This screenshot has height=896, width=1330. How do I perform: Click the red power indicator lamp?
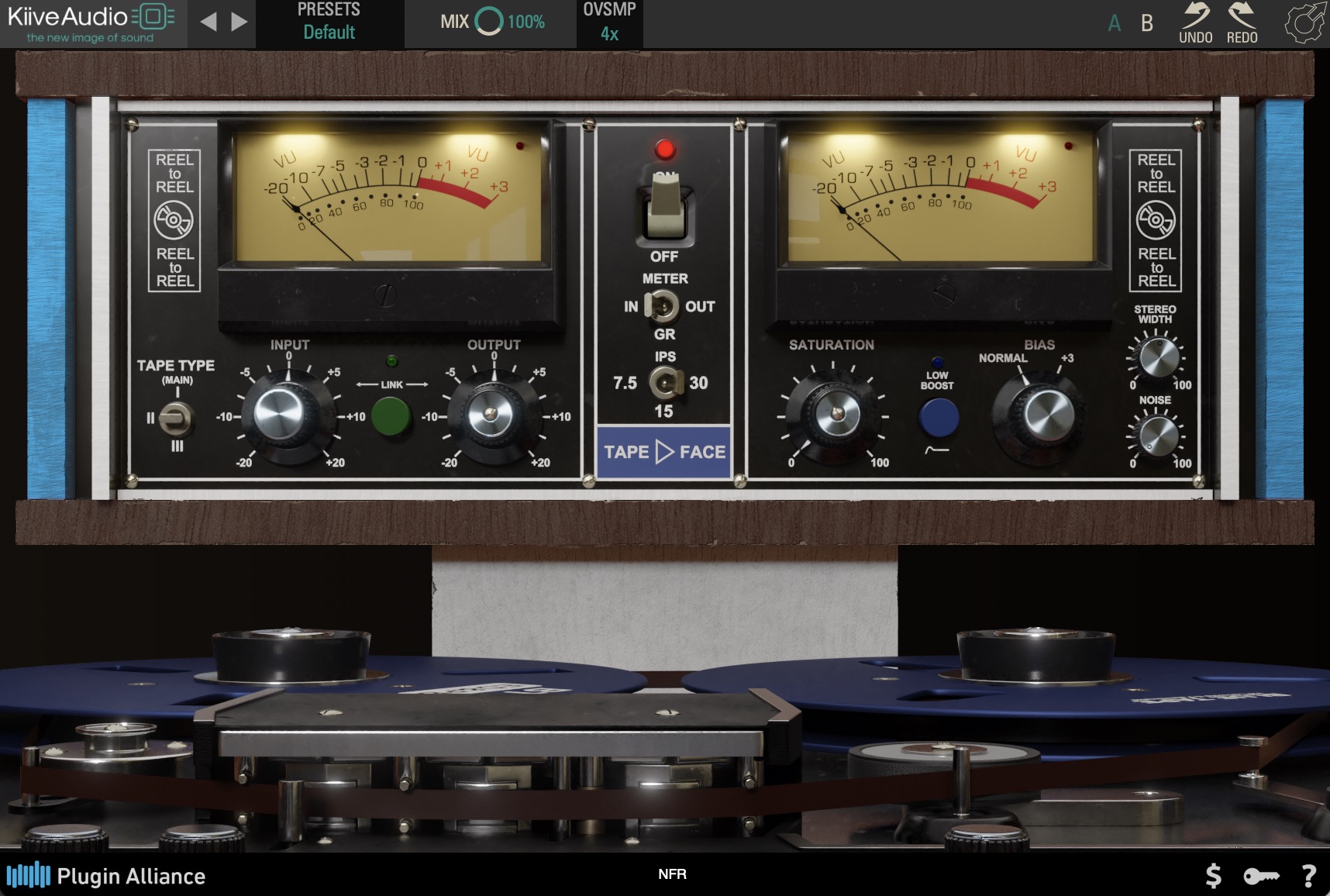click(665, 149)
